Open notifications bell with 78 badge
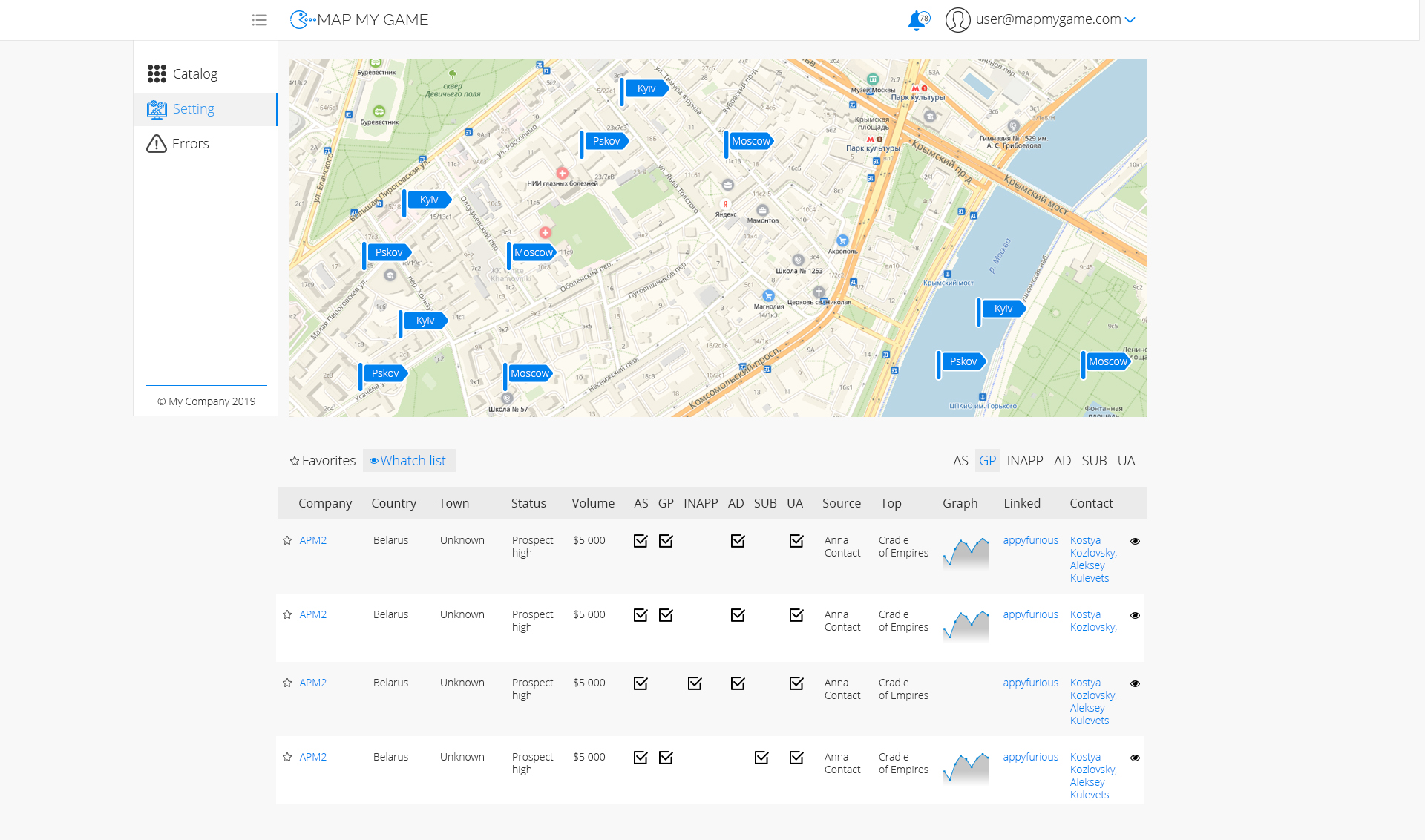This screenshot has height=840, width=1425. click(918, 20)
